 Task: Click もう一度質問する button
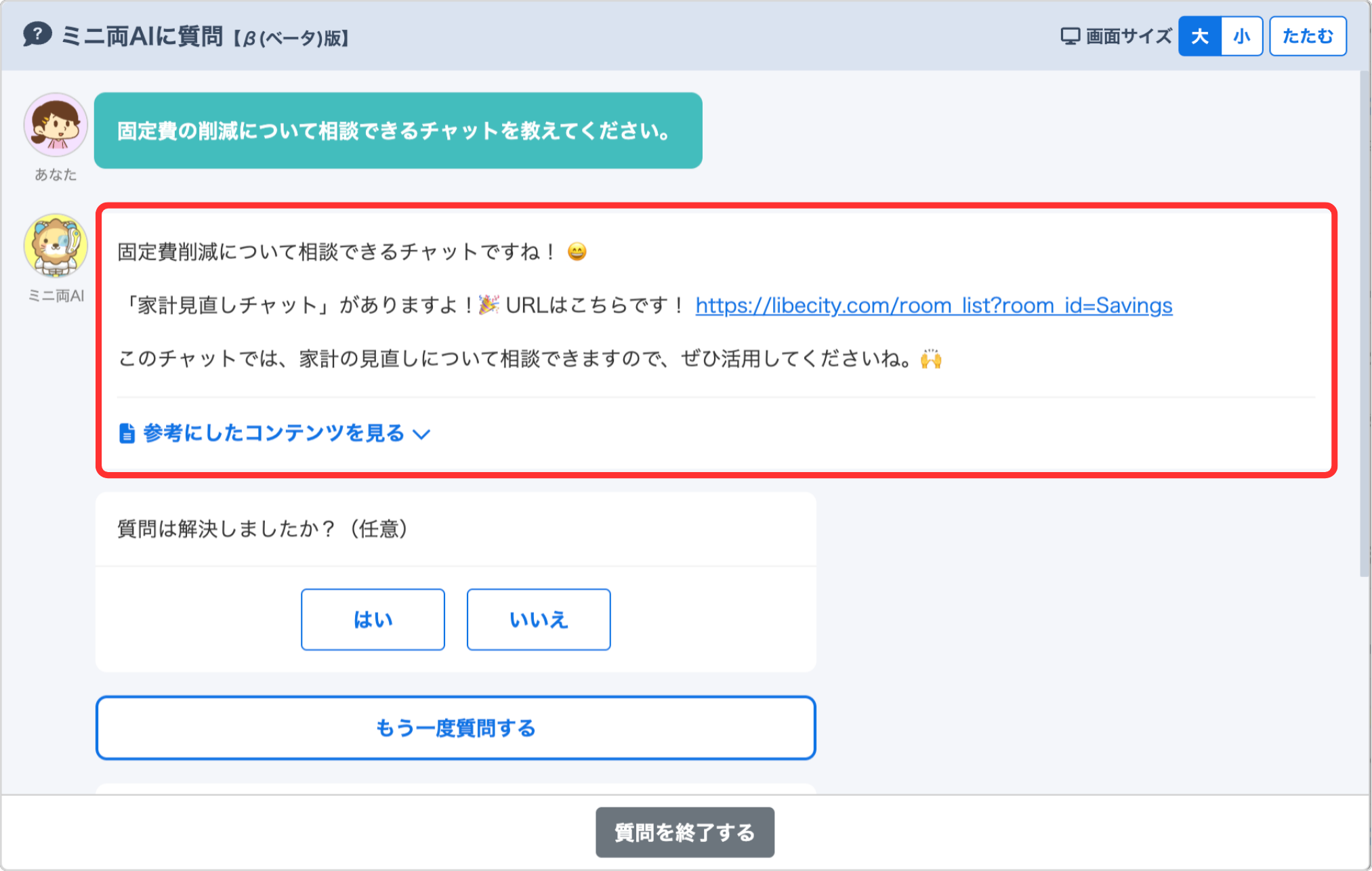tap(455, 728)
